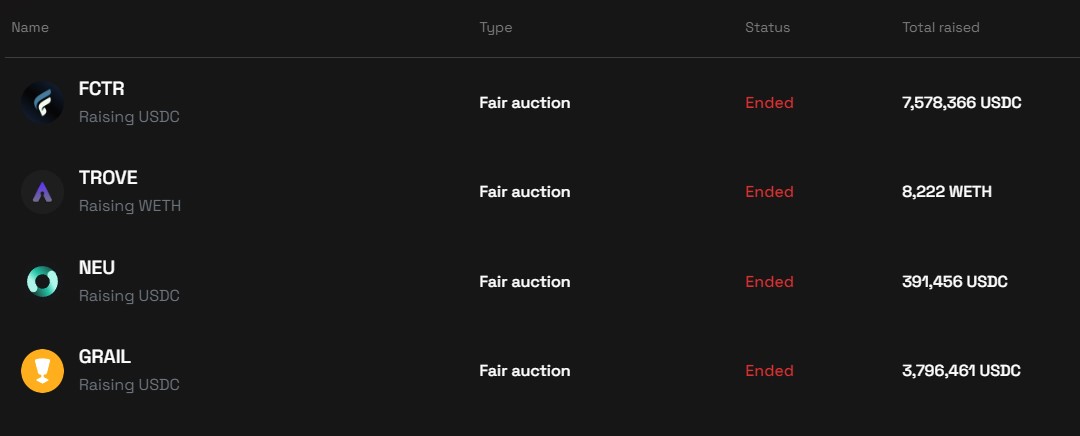The width and height of the screenshot is (1080, 436).
Task: Click the FCTR token logo icon
Action: point(42,103)
